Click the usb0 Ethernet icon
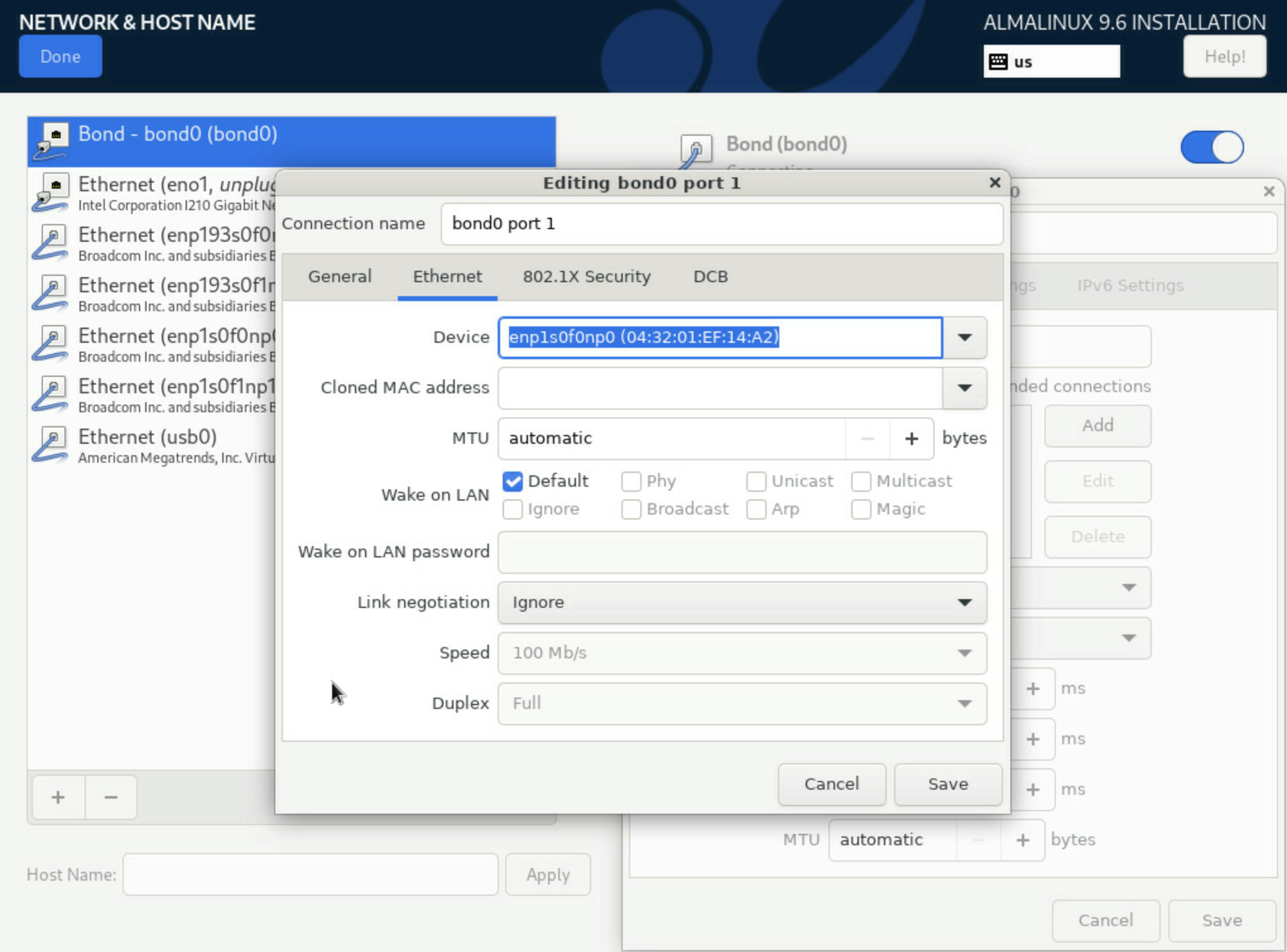Viewport: 1287px width, 952px height. click(x=51, y=445)
